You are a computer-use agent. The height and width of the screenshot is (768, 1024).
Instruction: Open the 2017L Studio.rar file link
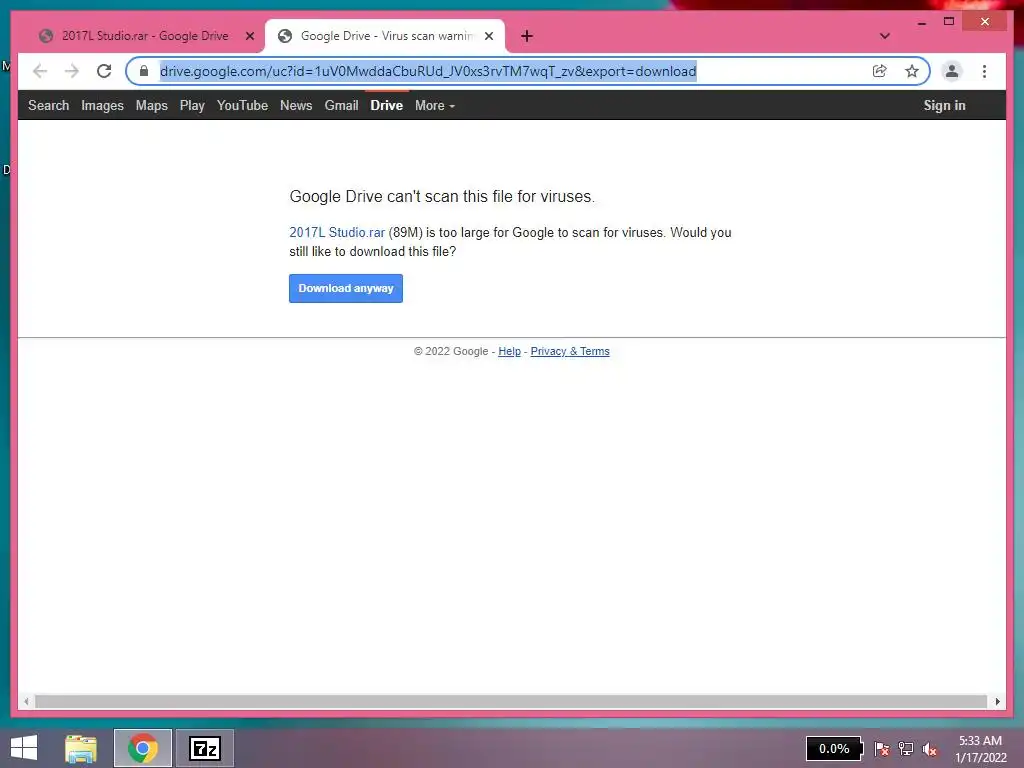coord(337,232)
